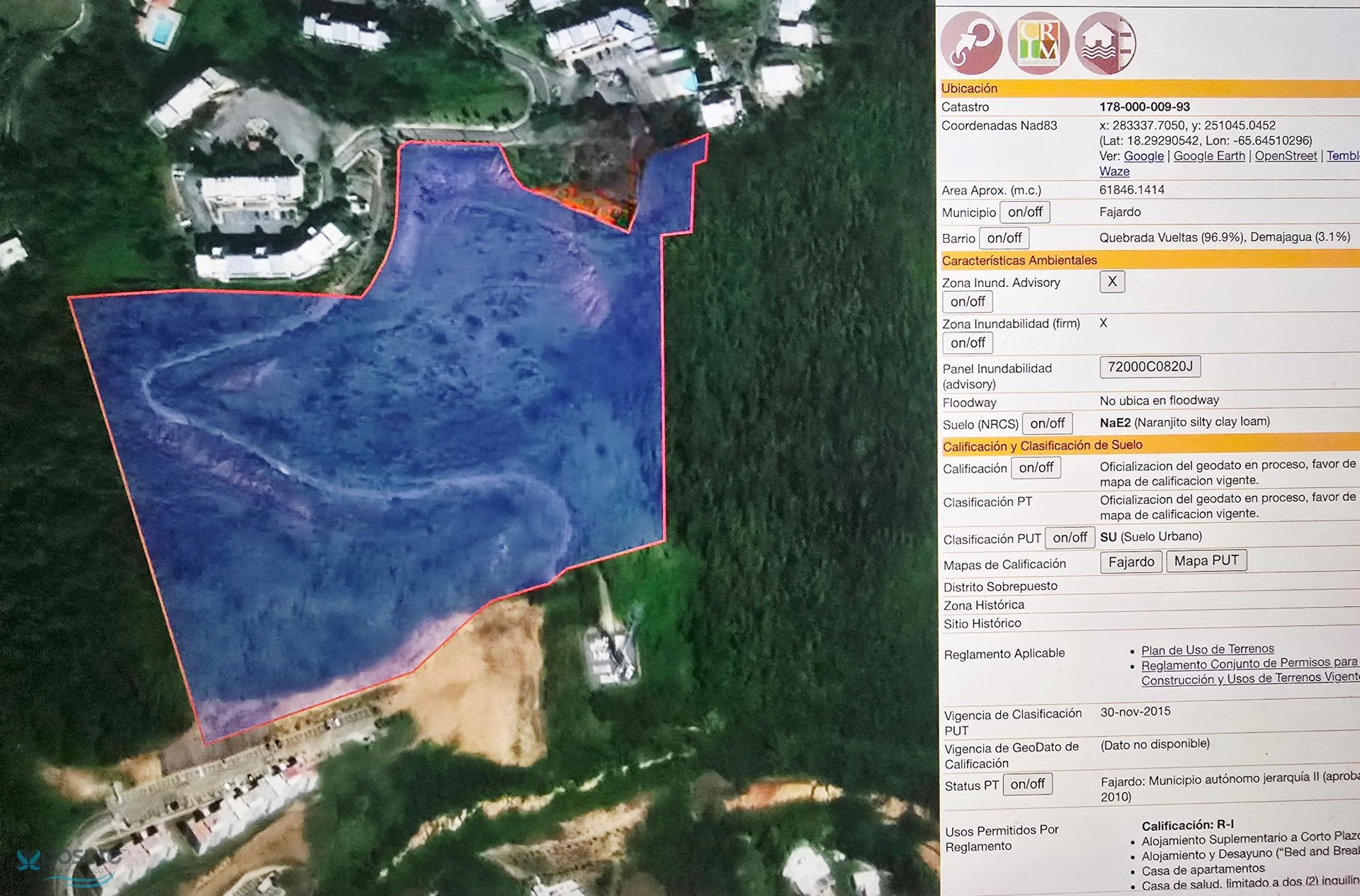Toggle Suelo (NRCS) layer on/off
This screenshot has height=896, width=1360.
pyautogui.click(x=1047, y=424)
